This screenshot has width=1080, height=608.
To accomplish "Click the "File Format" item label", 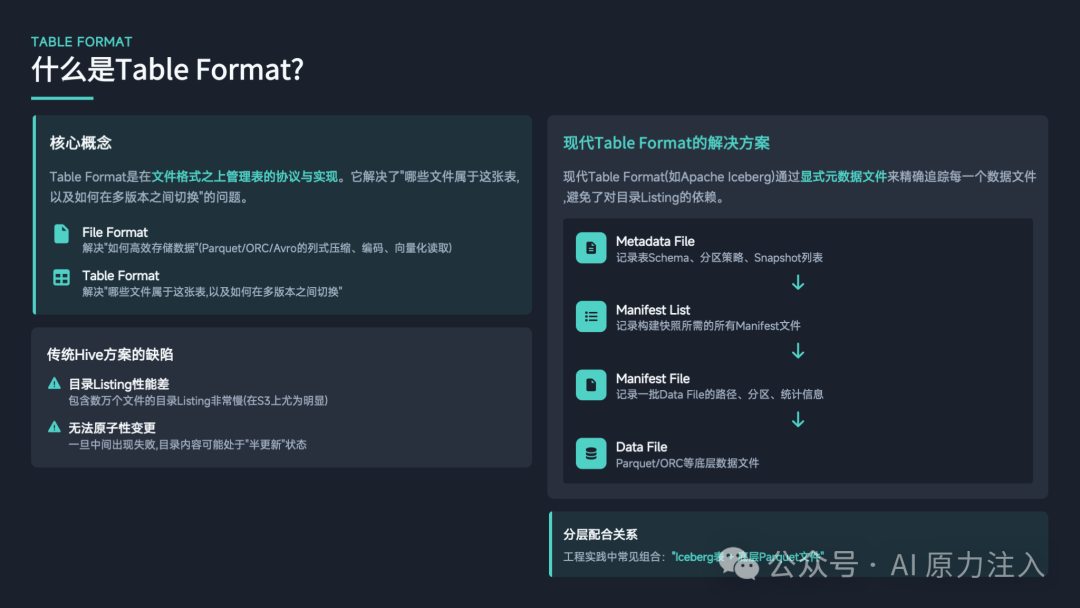I will click(115, 232).
